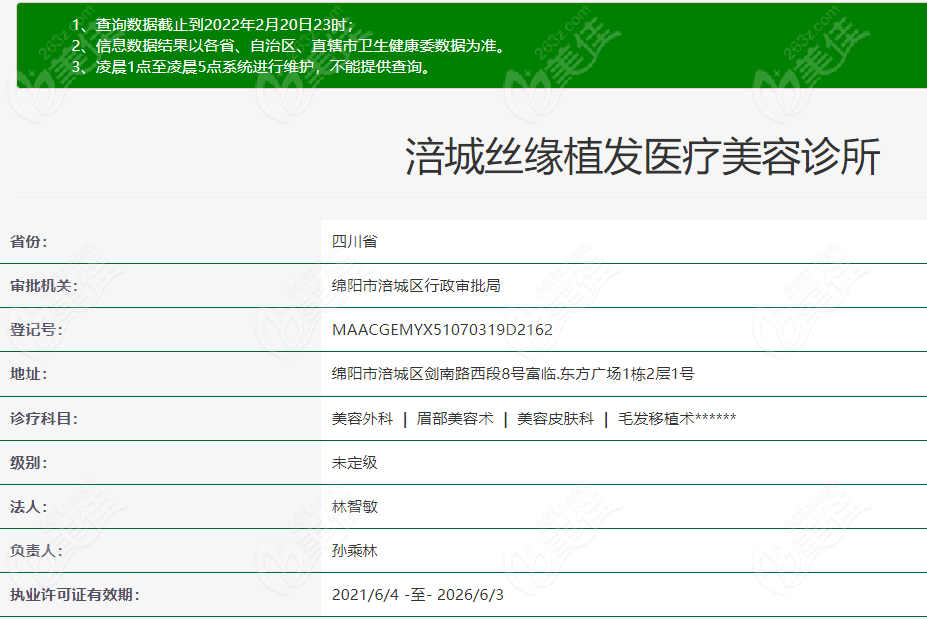Viewport: 927px width, 619px height.
Task: Select the legal person name 林智敏
Action: pyautogui.click(x=354, y=507)
